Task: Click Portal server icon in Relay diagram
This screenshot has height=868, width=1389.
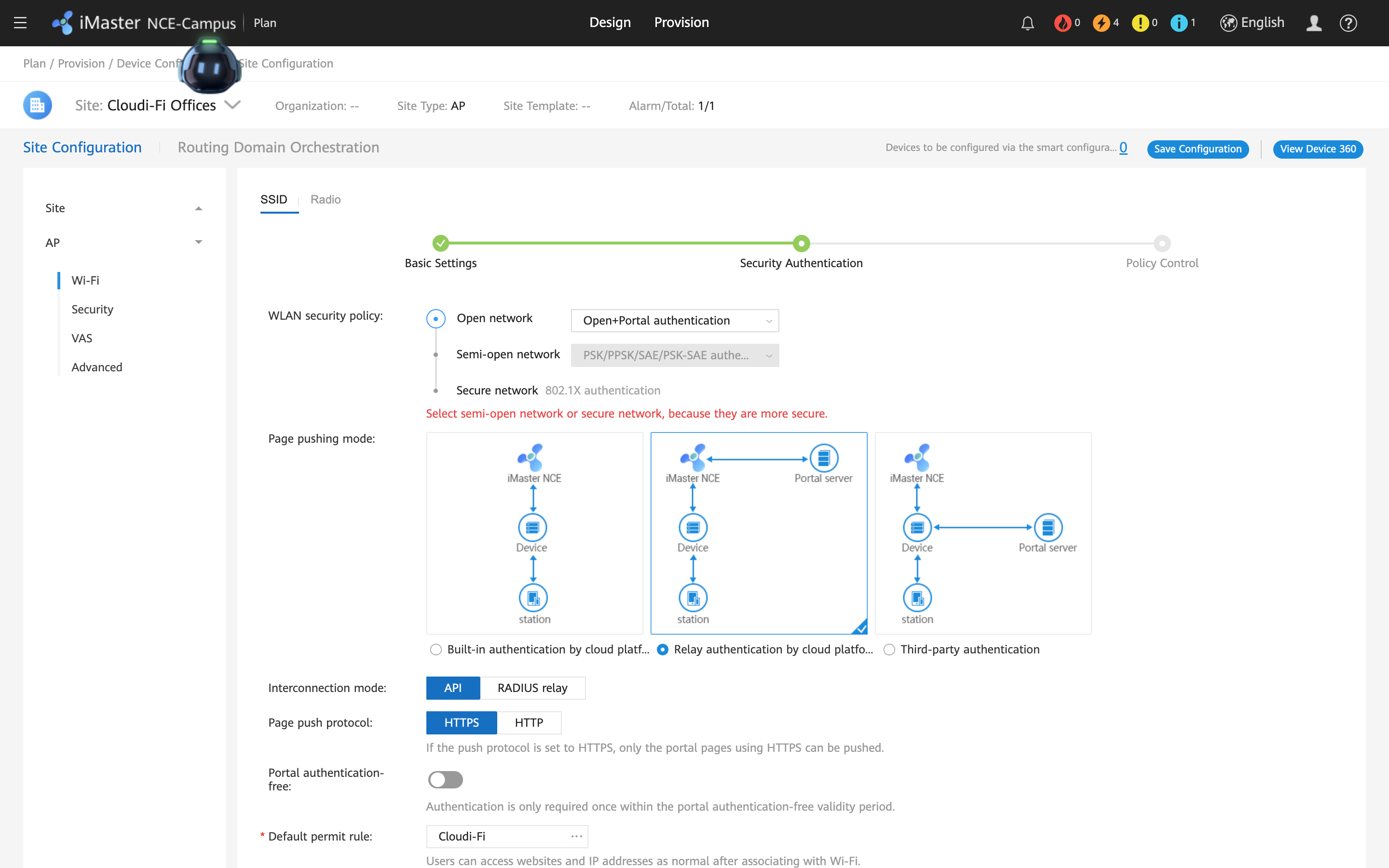Action: 824,458
